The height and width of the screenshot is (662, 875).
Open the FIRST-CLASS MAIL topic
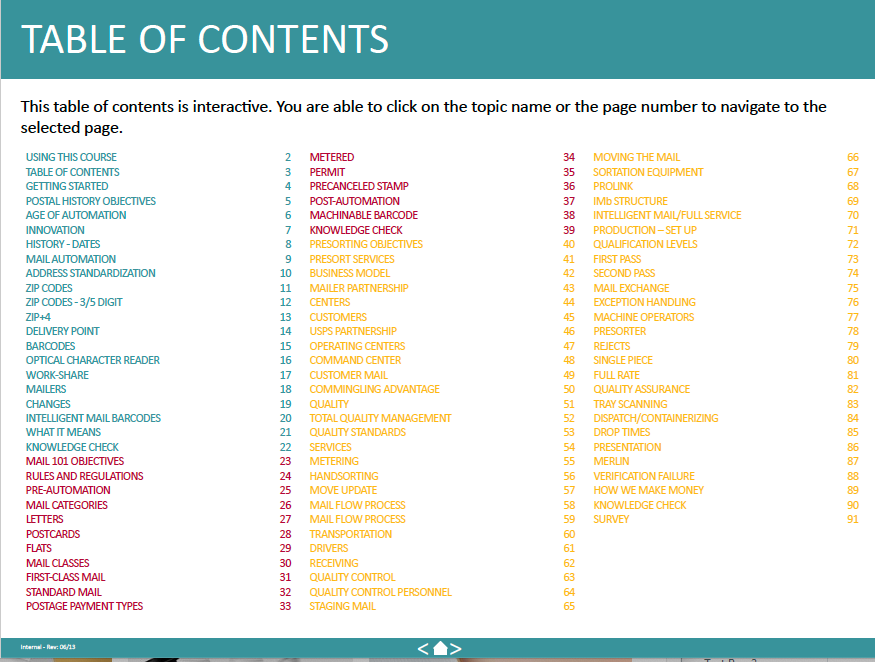tap(65, 577)
